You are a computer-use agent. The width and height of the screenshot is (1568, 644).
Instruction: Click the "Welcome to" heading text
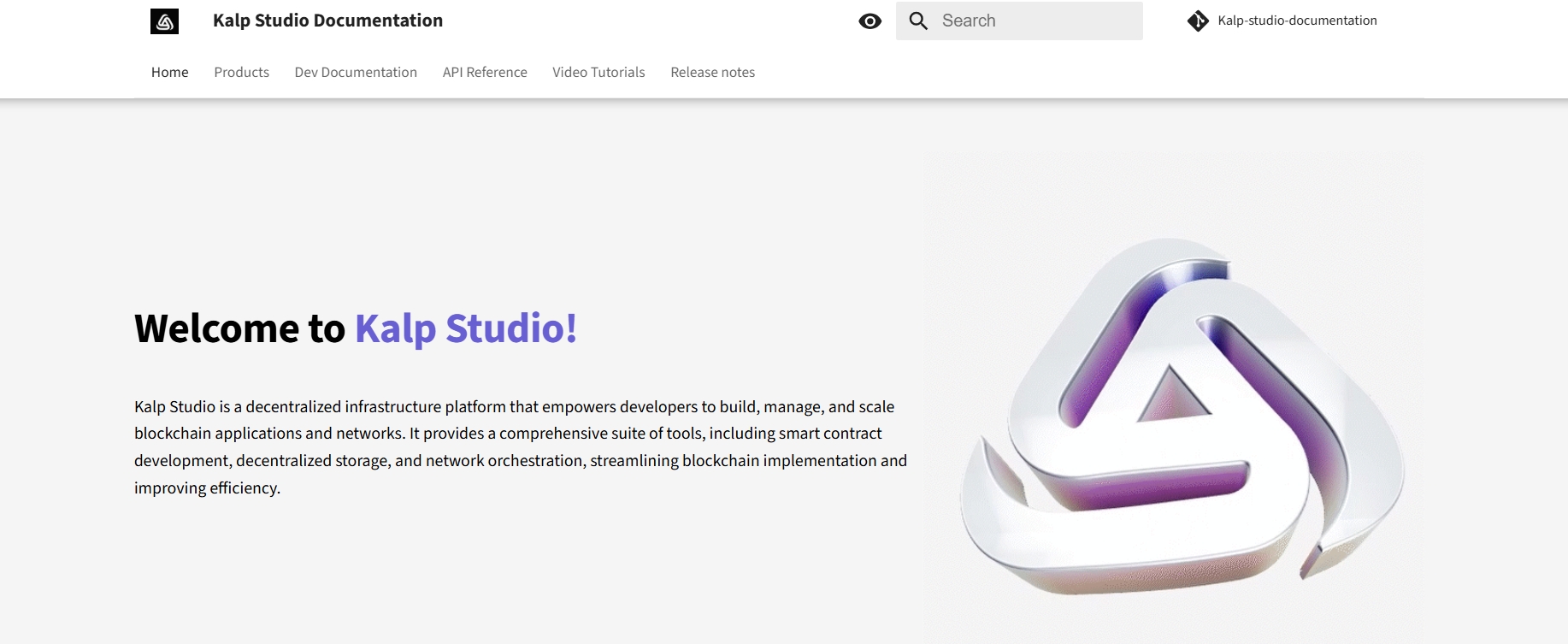point(239,329)
